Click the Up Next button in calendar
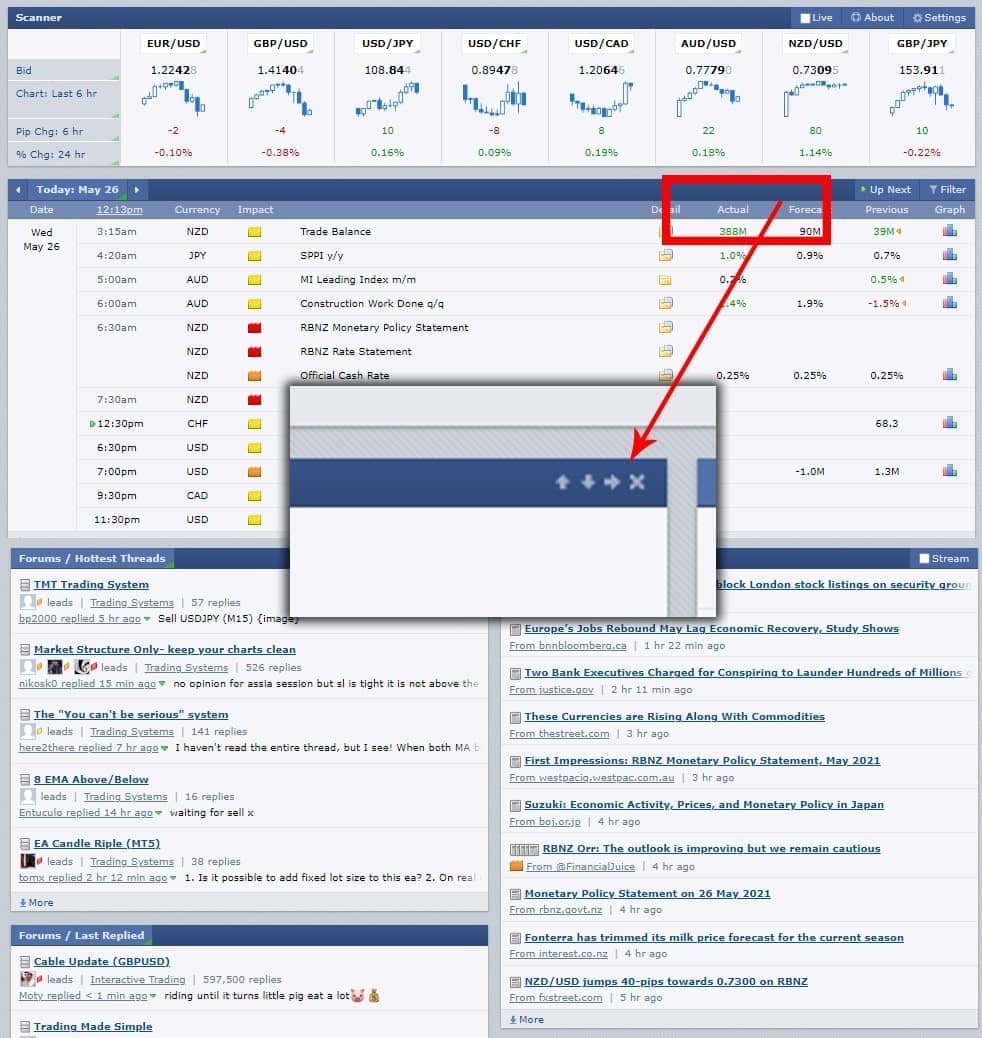The width and height of the screenshot is (982, 1038). pyautogui.click(x=884, y=190)
